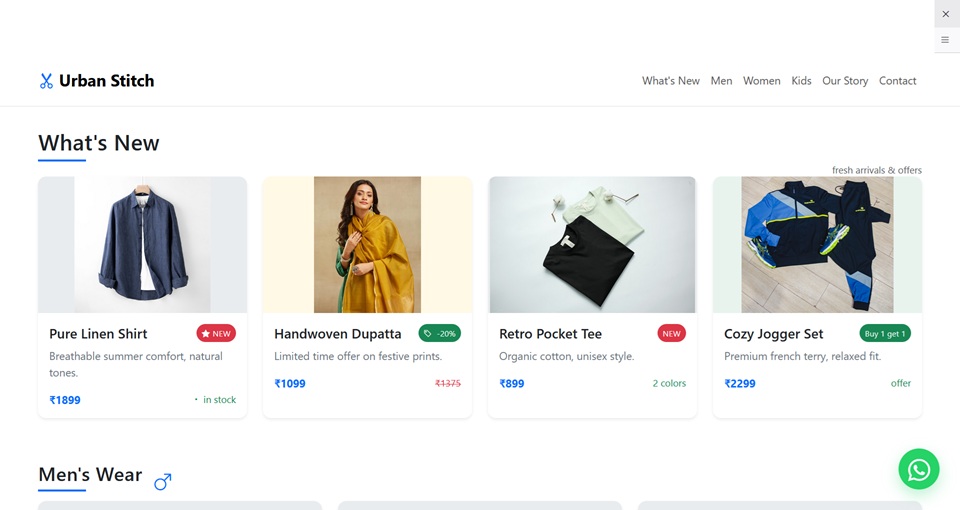
Task: Click the 'offer' label on Cozy Jogger Set
Action: tap(901, 383)
